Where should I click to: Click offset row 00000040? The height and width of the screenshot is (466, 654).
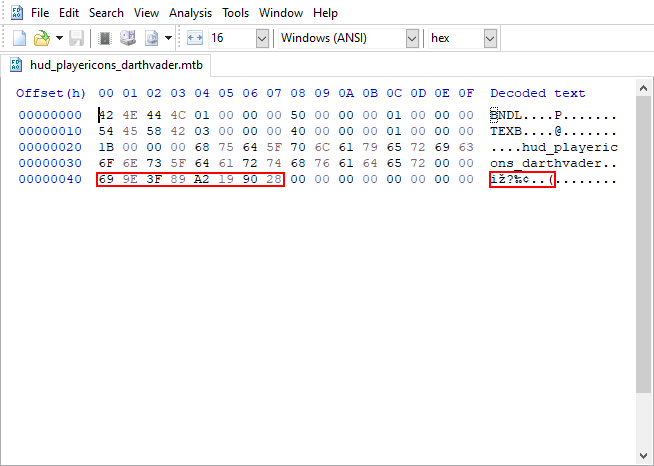(x=50, y=179)
